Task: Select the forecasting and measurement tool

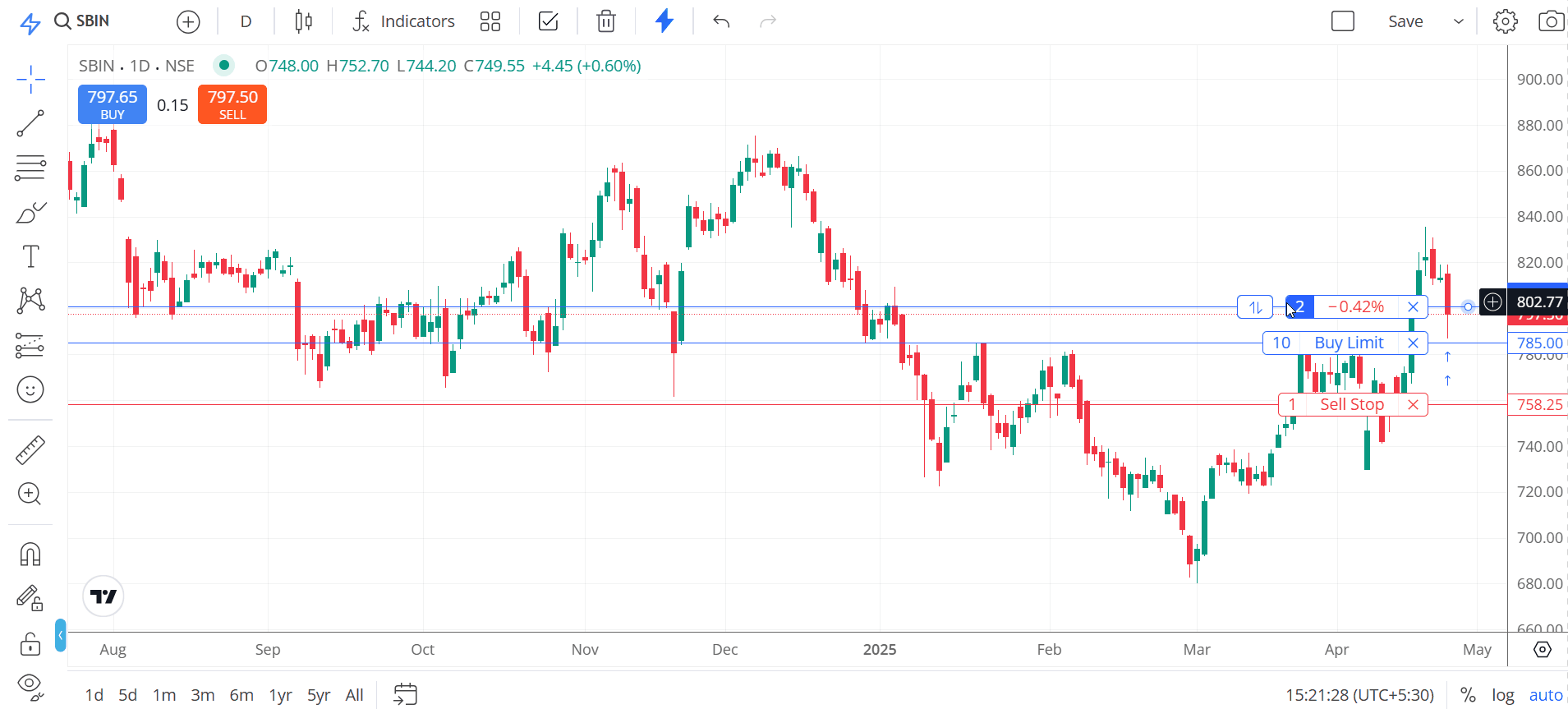Action: click(x=30, y=345)
